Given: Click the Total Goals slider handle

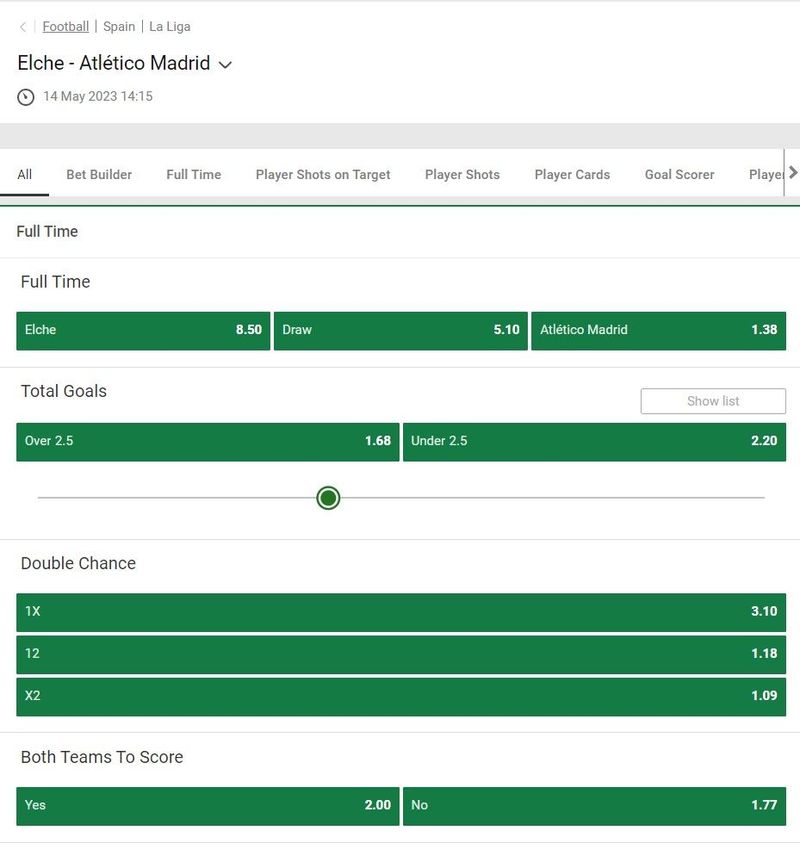Looking at the screenshot, I should click(328, 498).
